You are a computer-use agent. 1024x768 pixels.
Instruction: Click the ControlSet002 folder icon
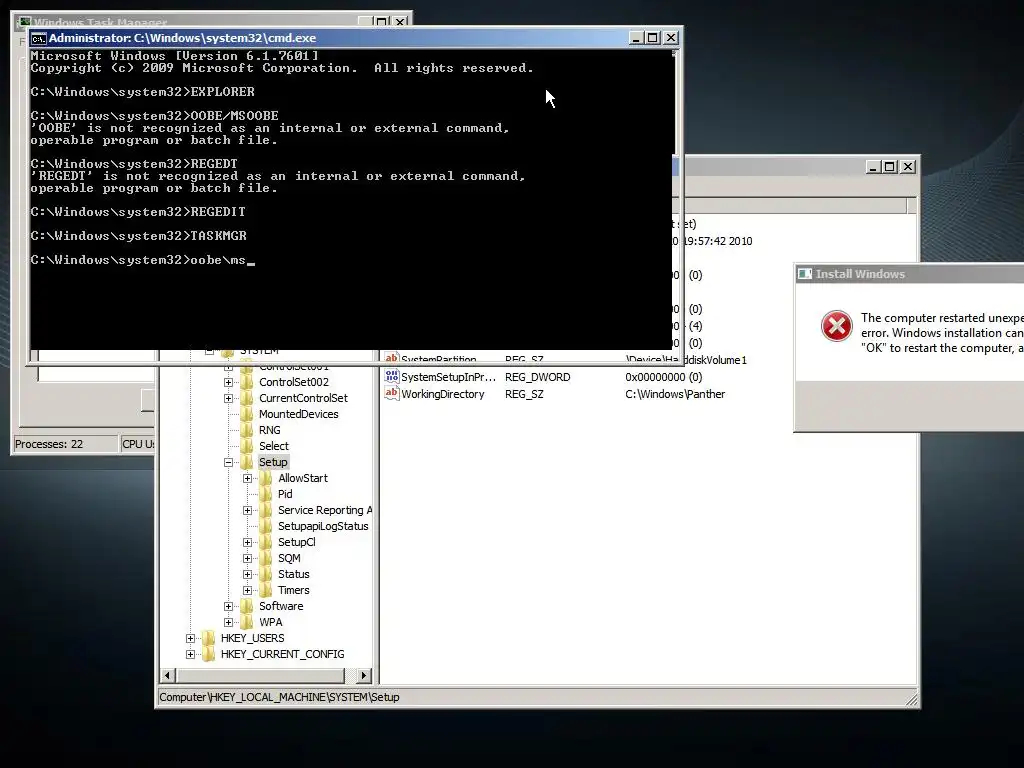pos(247,382)
